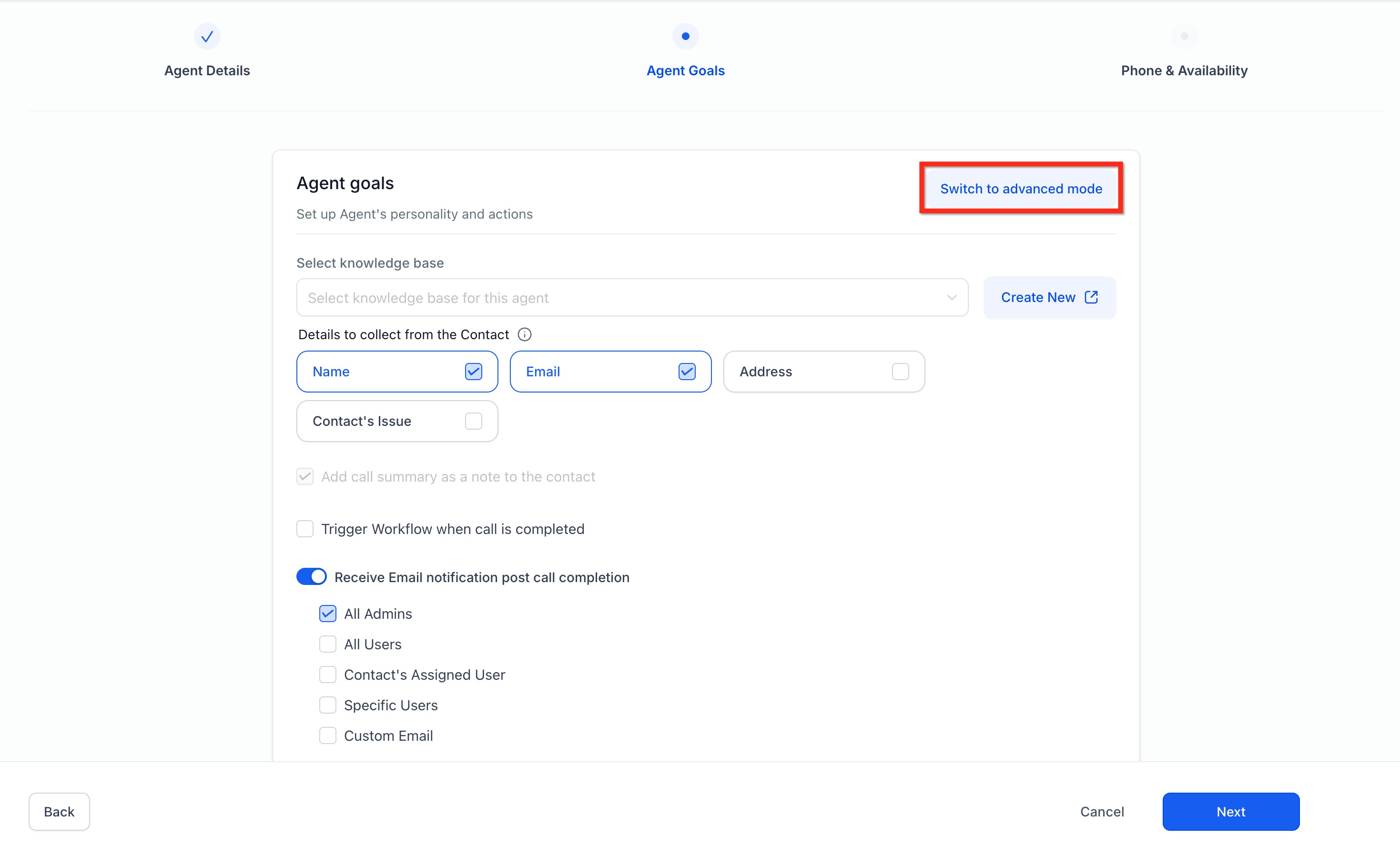
Task: Expand the knowledge base dropdown chevron
Action: [951, 298]
